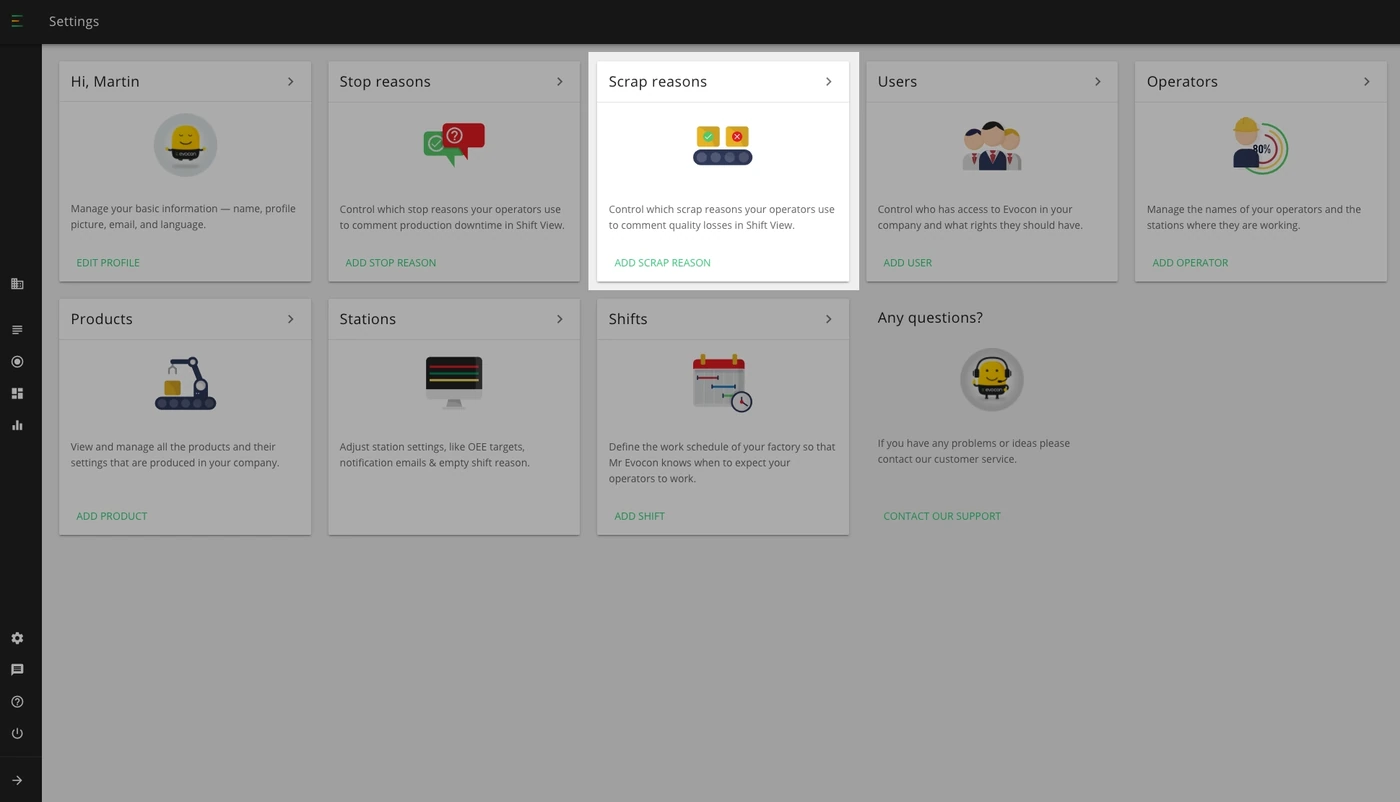Open the hamburger menu icon in top bar
Screen dimensions: 1400x802
(x=17, y=21)
